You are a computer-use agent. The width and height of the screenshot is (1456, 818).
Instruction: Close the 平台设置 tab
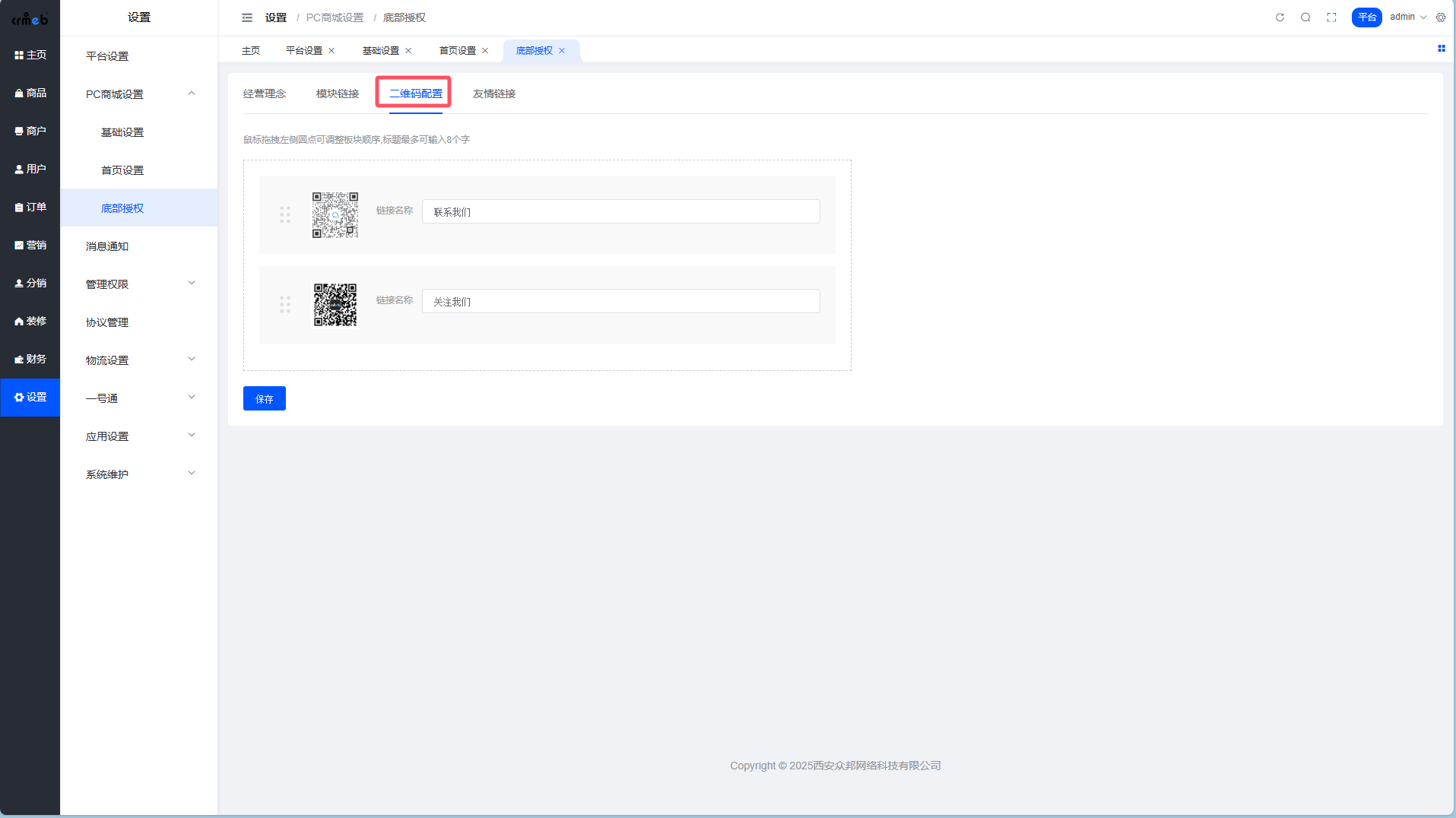point(331,51)
